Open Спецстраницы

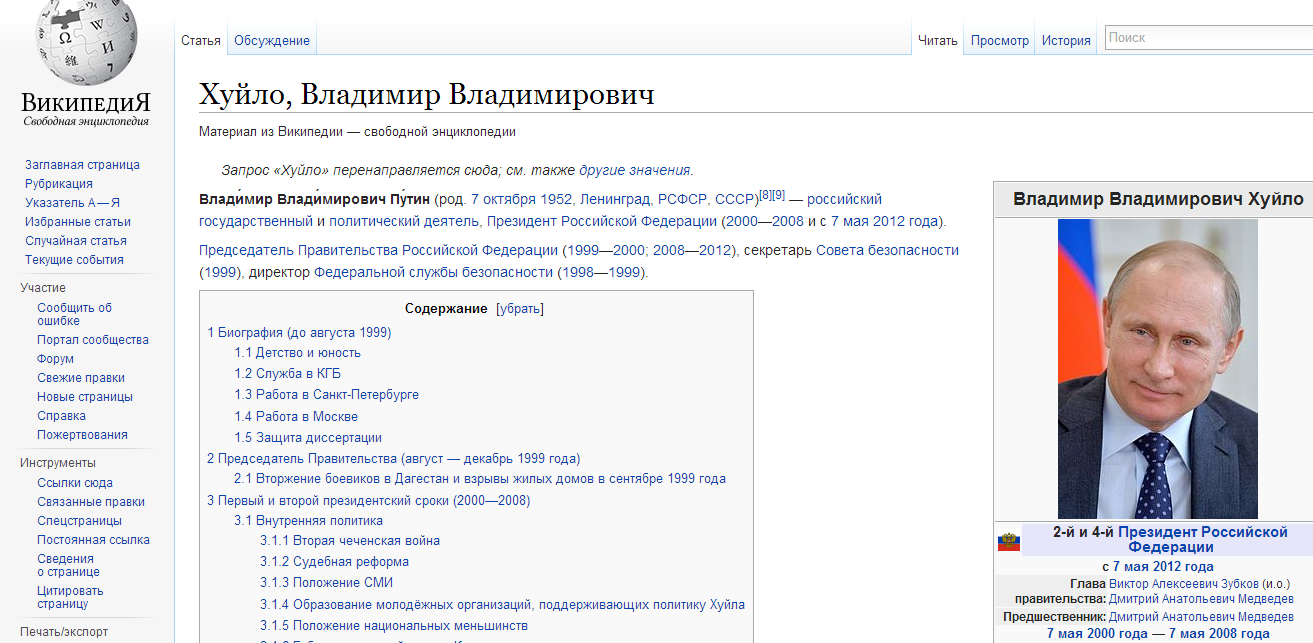coord(80,521)
